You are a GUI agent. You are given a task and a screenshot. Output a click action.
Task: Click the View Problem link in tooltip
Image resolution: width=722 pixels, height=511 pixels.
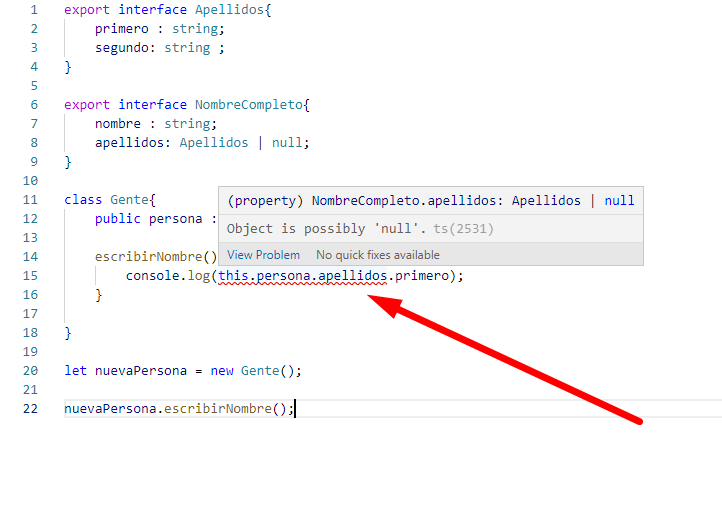click(263, 255)
